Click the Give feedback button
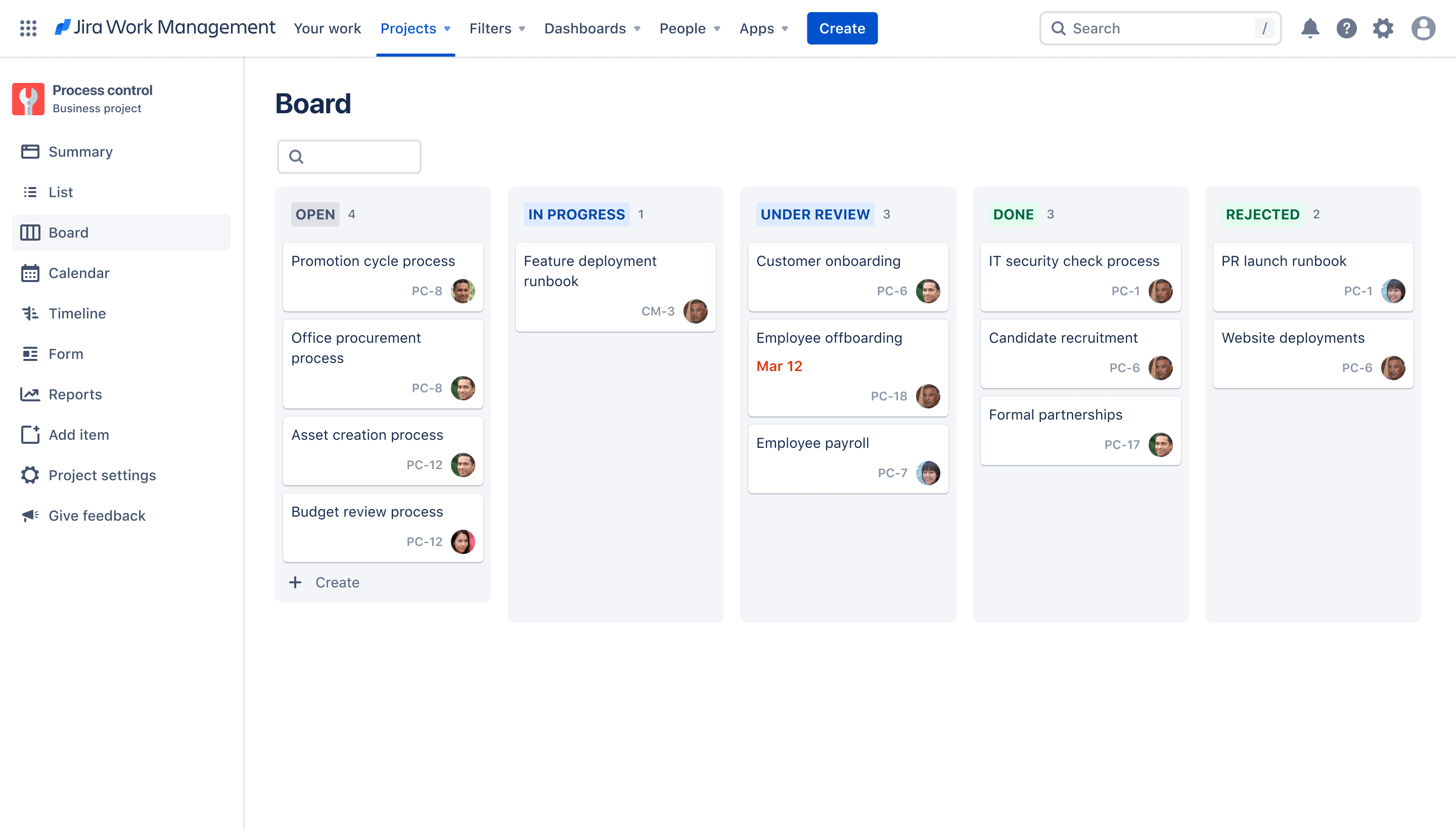This screenshot has height=829, width=1456. point(97,515)
